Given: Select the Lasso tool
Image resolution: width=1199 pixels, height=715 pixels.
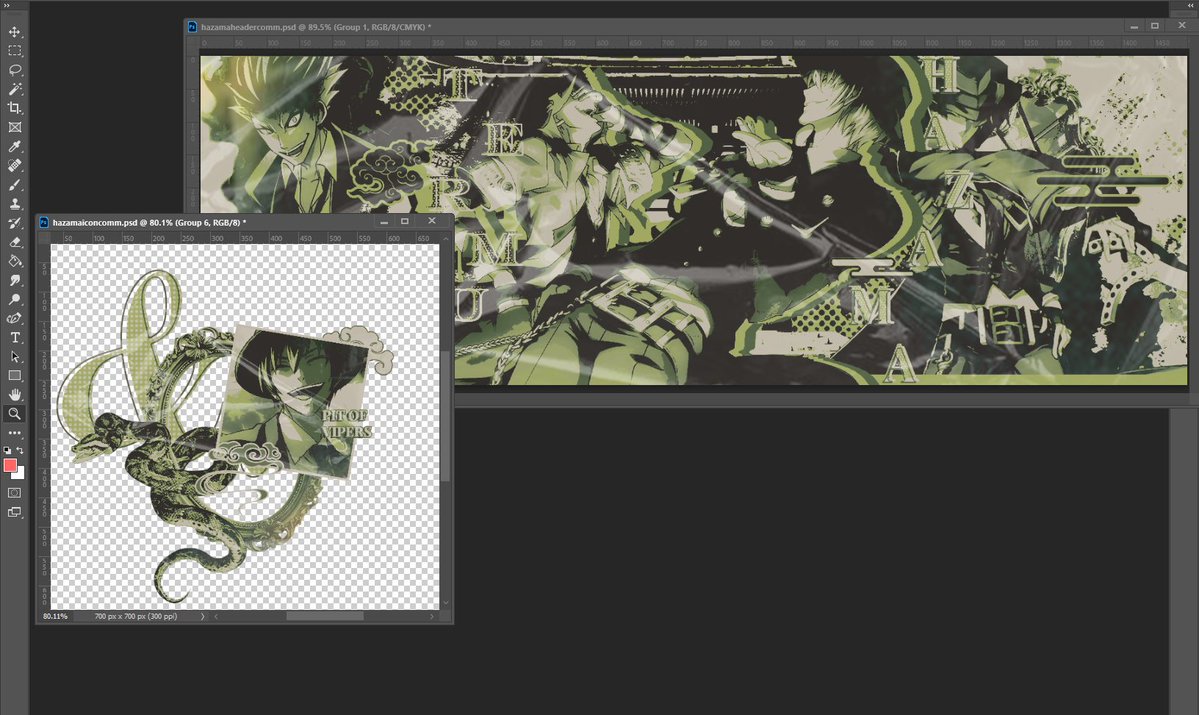Looking at the screenshot, I should [15, 70].
